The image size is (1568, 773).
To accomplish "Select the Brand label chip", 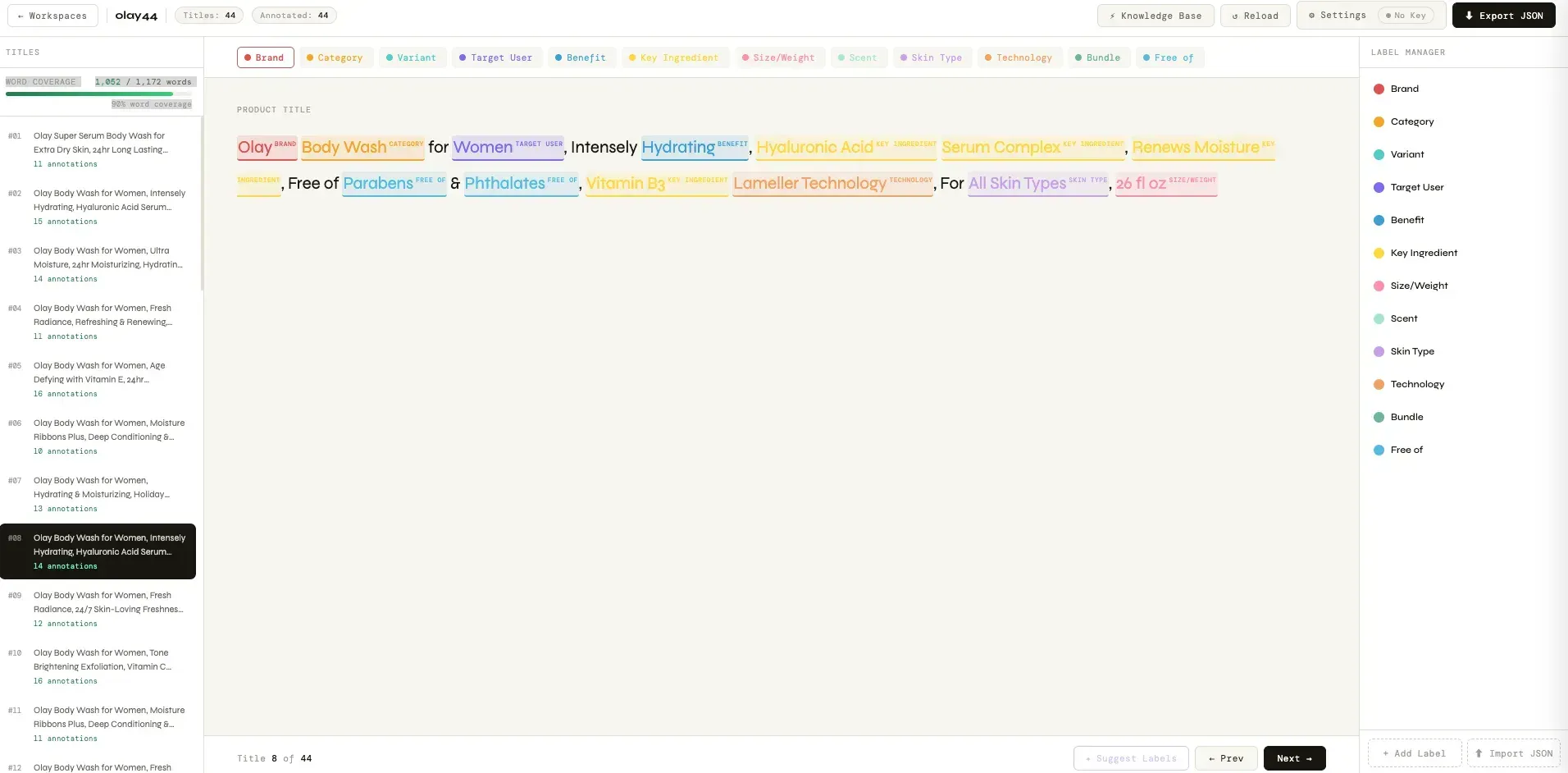I will [265, 57].
